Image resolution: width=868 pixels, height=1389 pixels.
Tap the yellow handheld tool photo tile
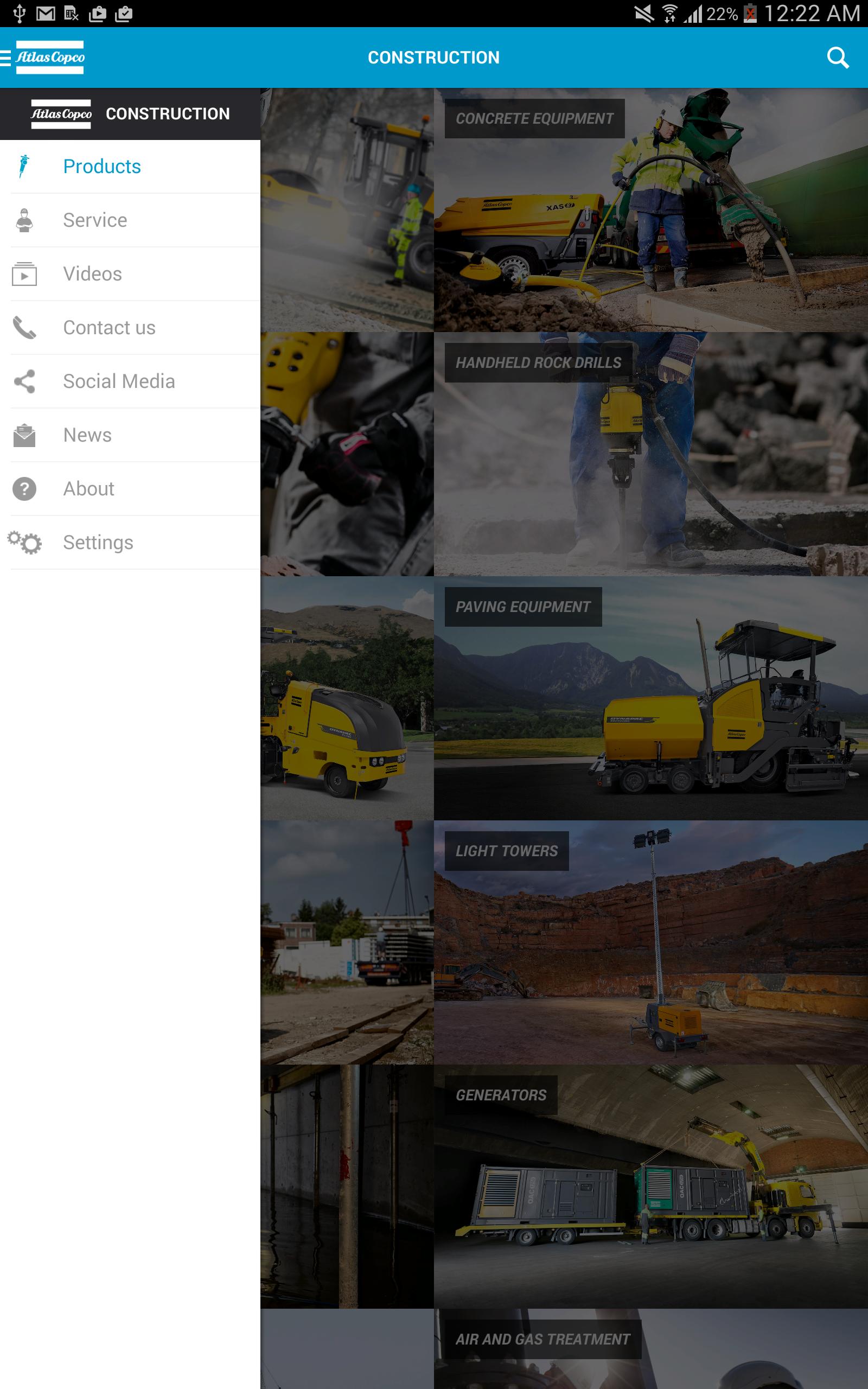tap(347, 454)
